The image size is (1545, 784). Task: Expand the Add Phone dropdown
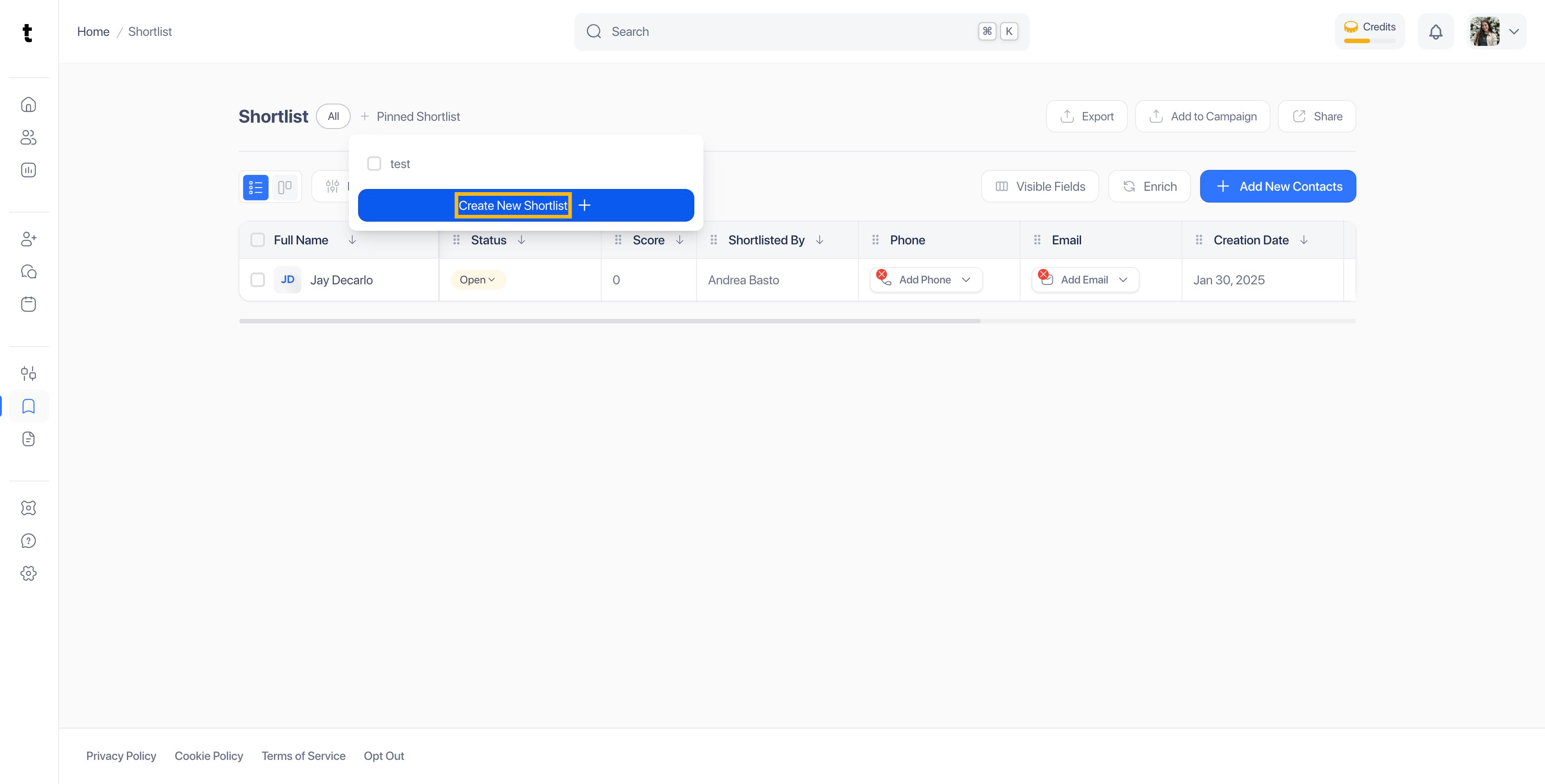pyautogui.click(x=966, y=280)
